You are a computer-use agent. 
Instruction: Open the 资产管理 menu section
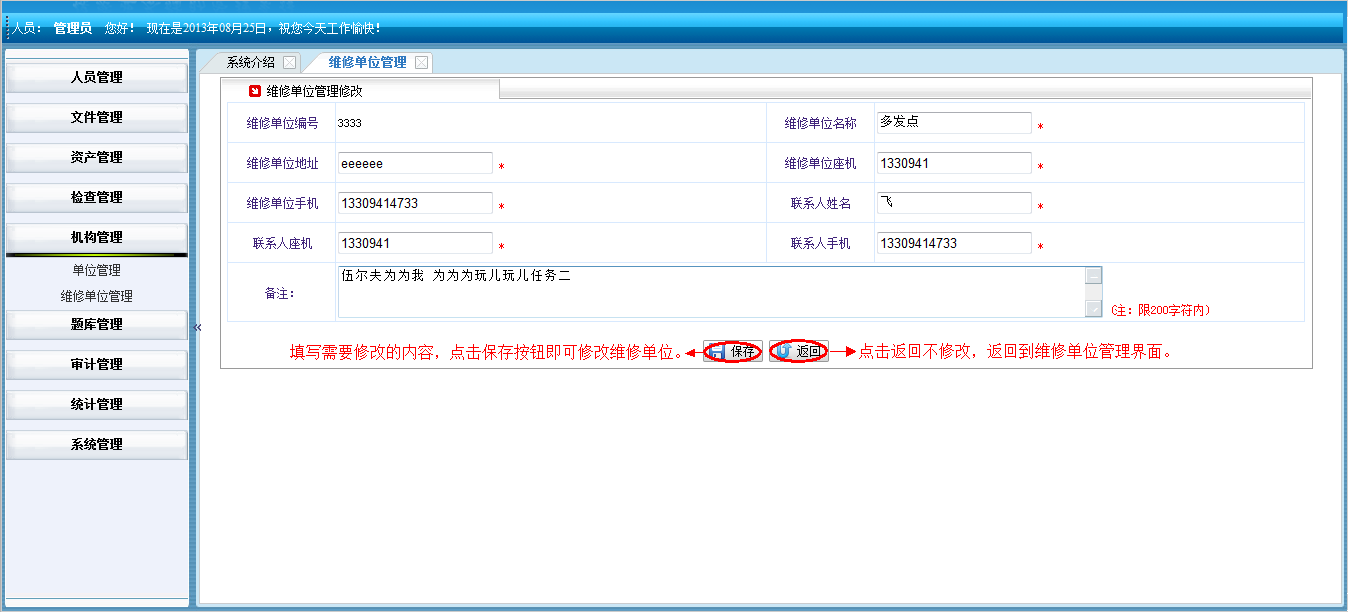97,158
